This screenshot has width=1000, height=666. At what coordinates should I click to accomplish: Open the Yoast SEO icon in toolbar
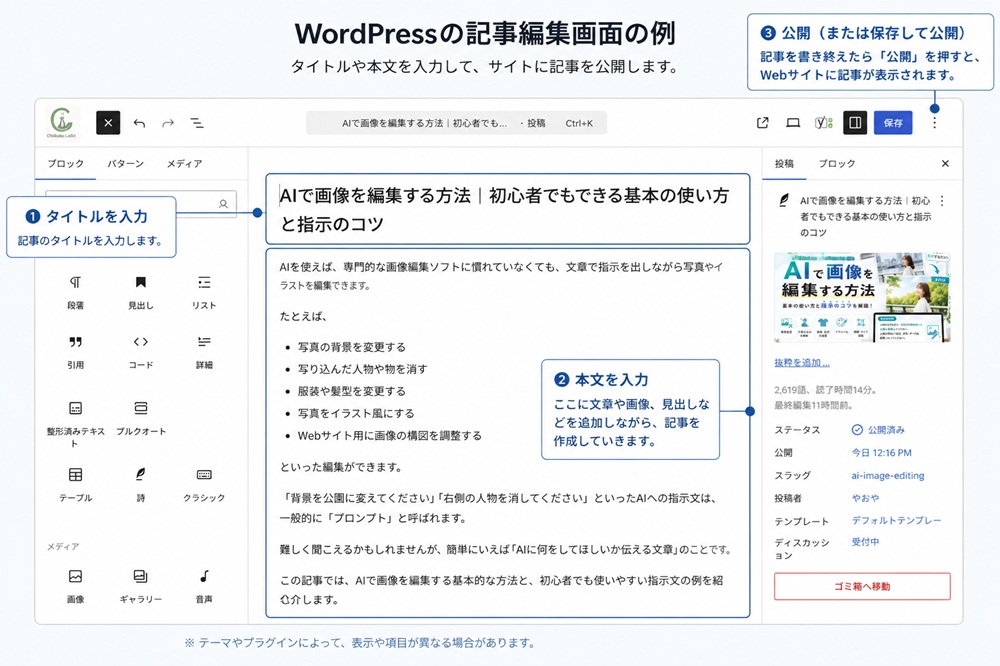point(823,122)
